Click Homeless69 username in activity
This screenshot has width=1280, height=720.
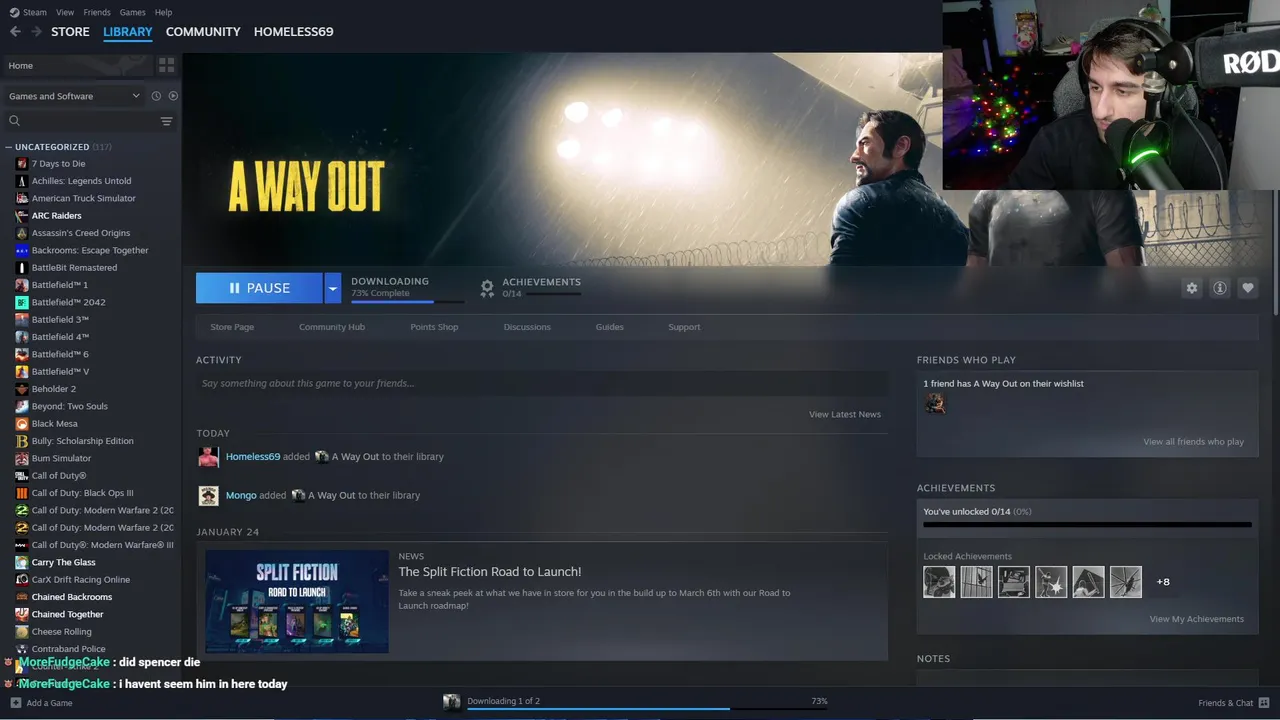(253, 457)
